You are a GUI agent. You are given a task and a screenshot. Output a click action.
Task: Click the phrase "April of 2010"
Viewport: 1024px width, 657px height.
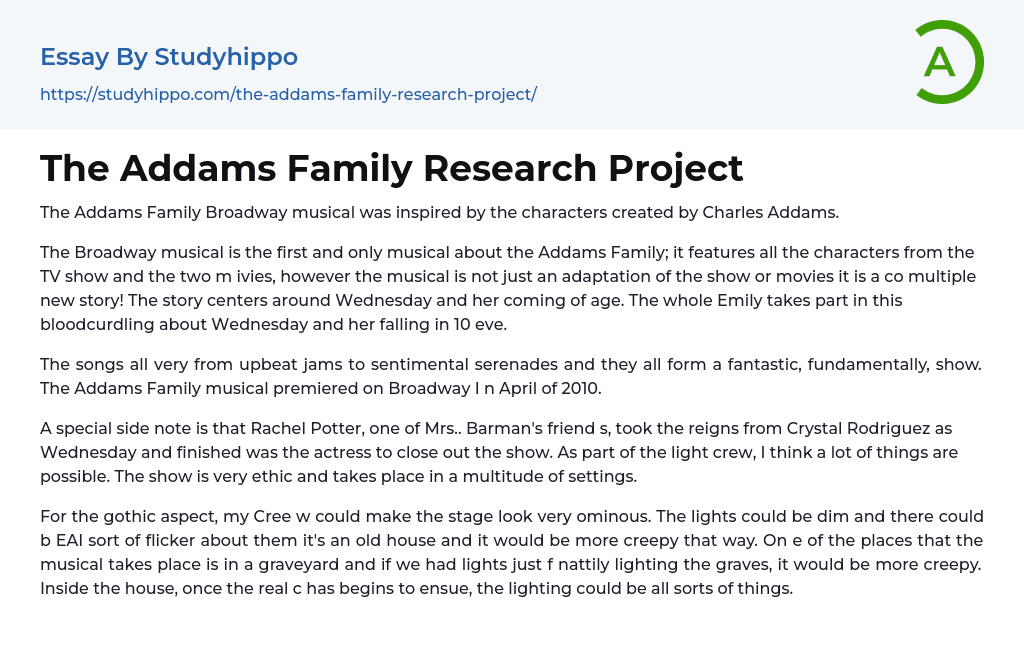point(549,388)
